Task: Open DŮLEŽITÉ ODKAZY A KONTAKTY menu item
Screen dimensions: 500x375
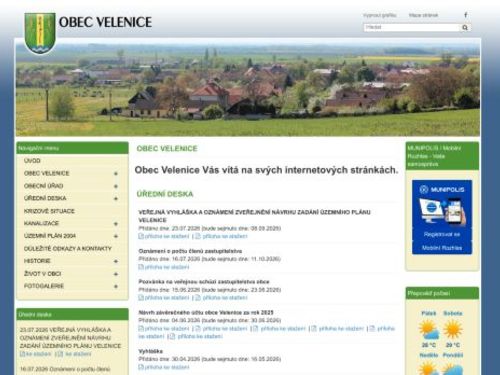Action: click(x=68, y=249)
